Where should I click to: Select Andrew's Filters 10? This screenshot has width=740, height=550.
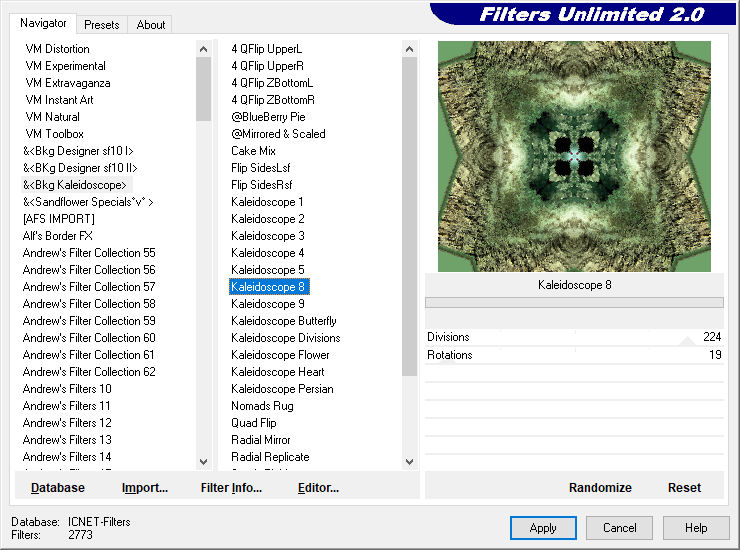tap(67, 389)
